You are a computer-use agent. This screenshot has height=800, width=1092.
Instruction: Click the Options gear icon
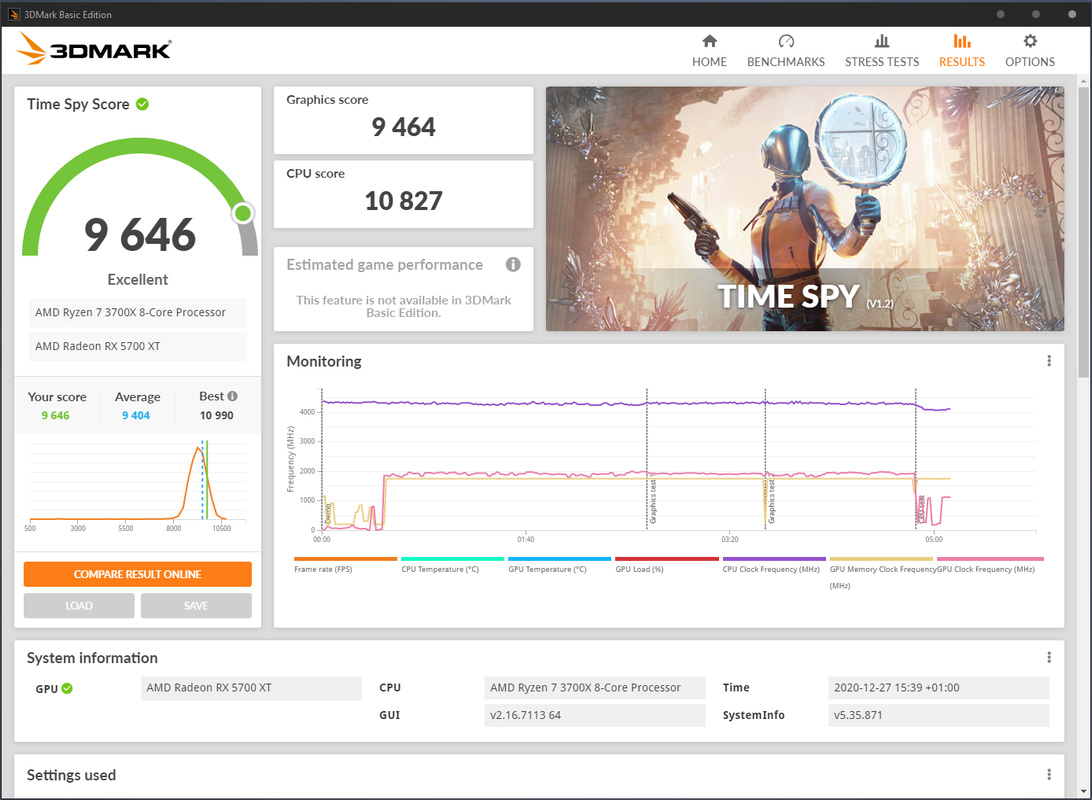pyautogui.click(x=1030, y=41)
